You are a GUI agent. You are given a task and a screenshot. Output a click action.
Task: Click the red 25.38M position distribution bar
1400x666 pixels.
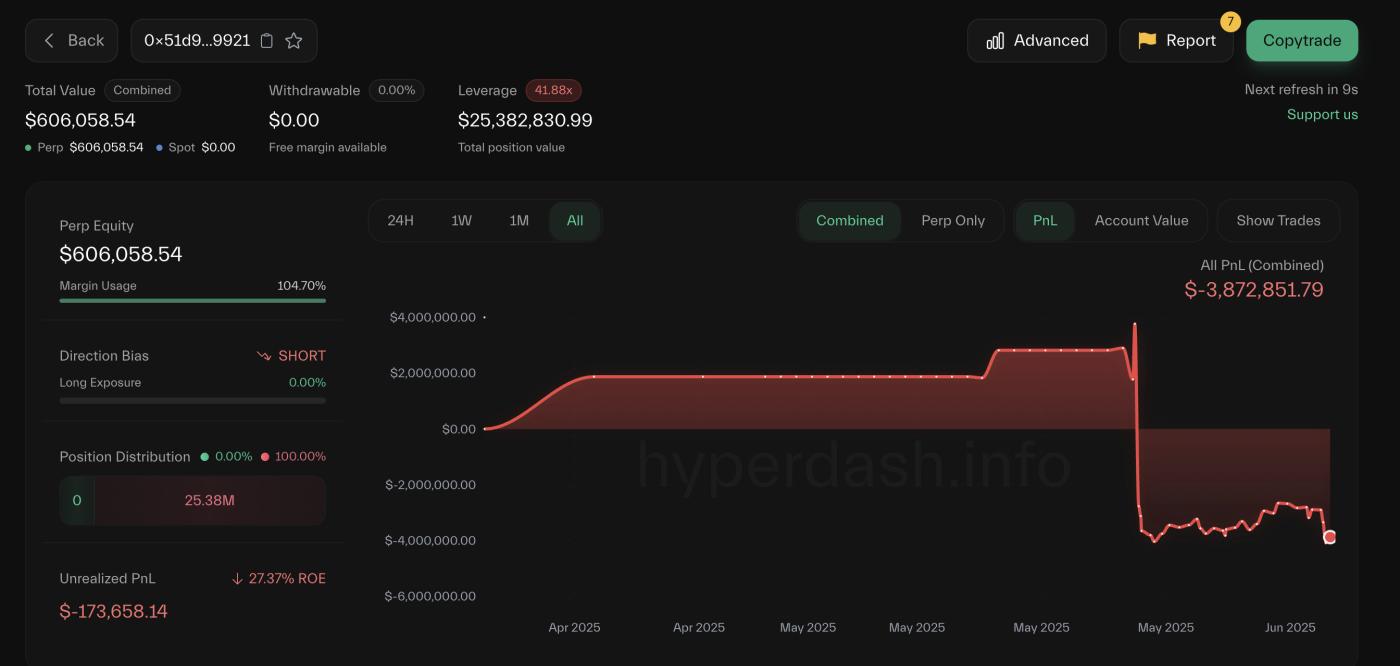[210, 500]
